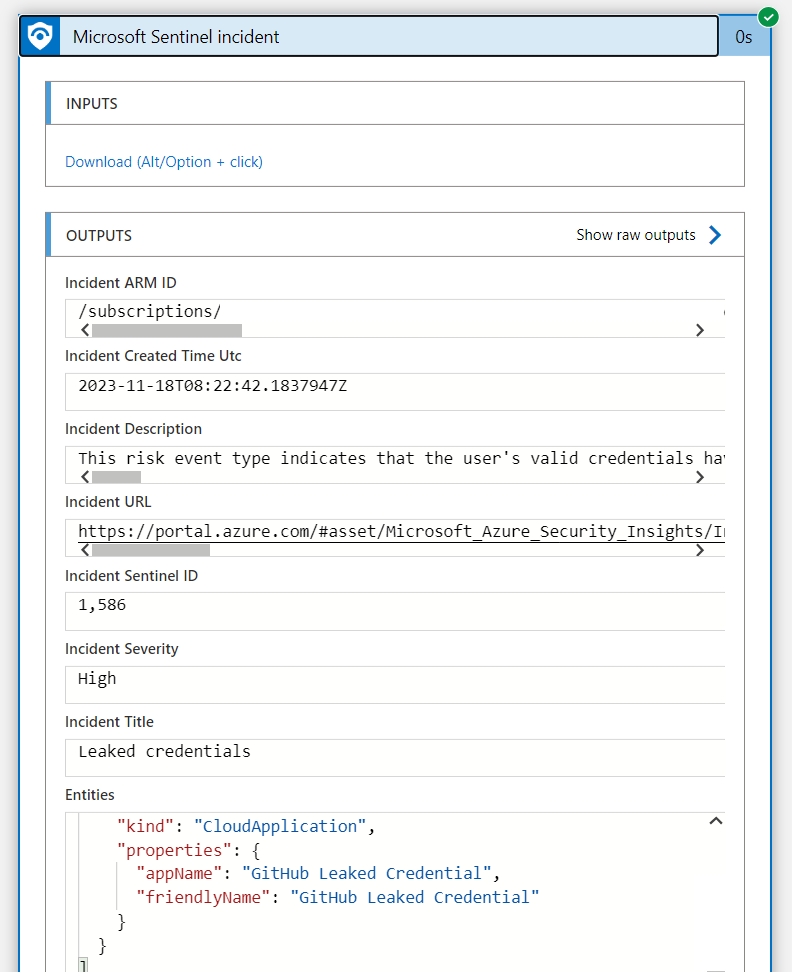Screen dimensions: 793x973
Task: Click the Incident ARM ID label
Action: click(121, 283)
